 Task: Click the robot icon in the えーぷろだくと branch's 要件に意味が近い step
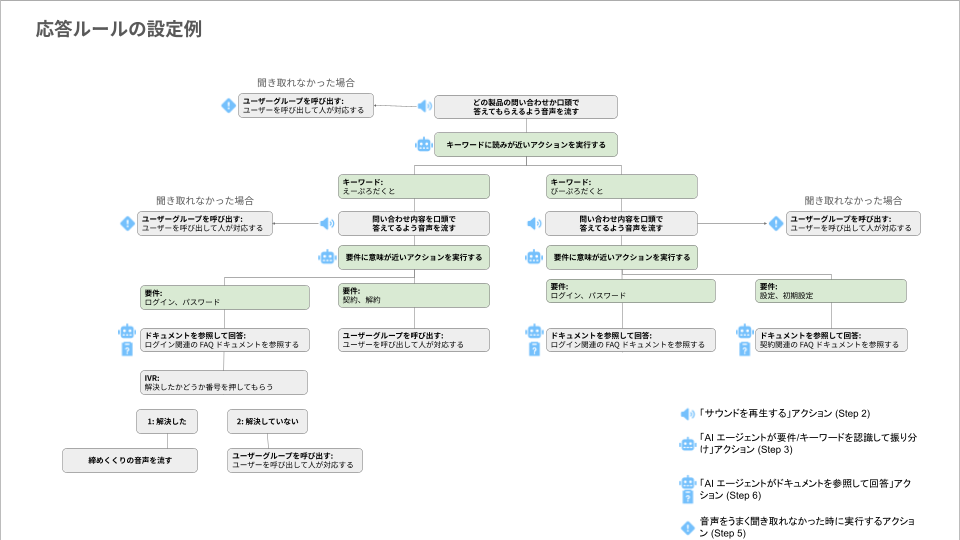coord(328,257)
